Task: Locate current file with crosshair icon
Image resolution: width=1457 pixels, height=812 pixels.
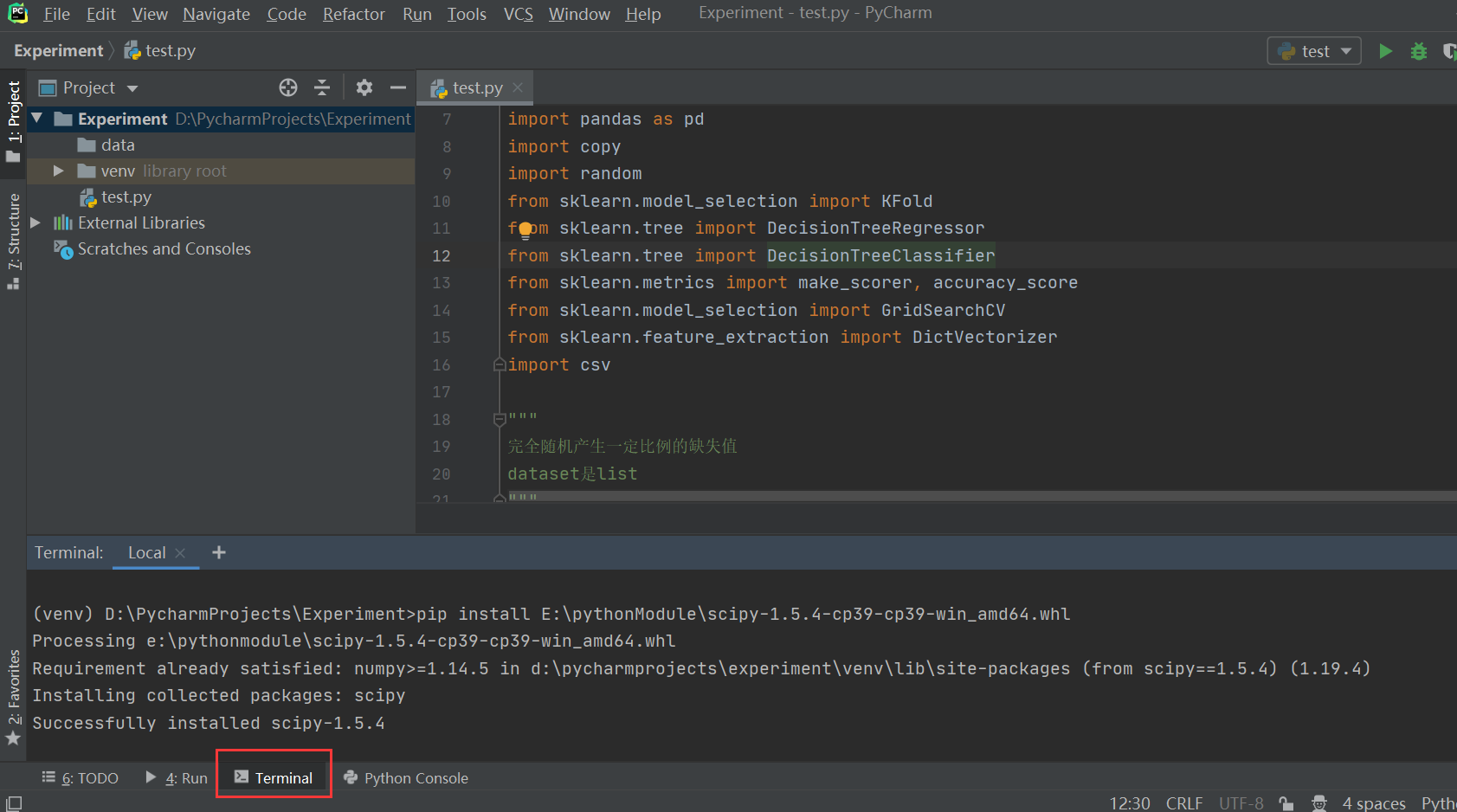Action: [x=288, y=87]
